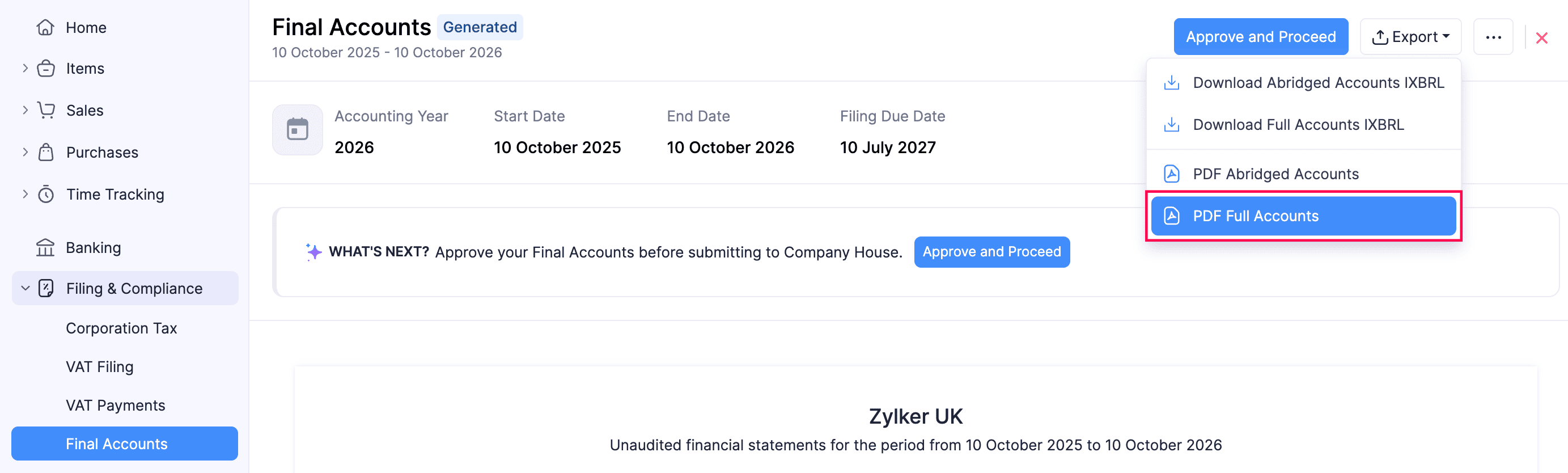1568x473 pixels.
Task: Click Approve and Proceed in the banner
Action: [x=991, y=251]
